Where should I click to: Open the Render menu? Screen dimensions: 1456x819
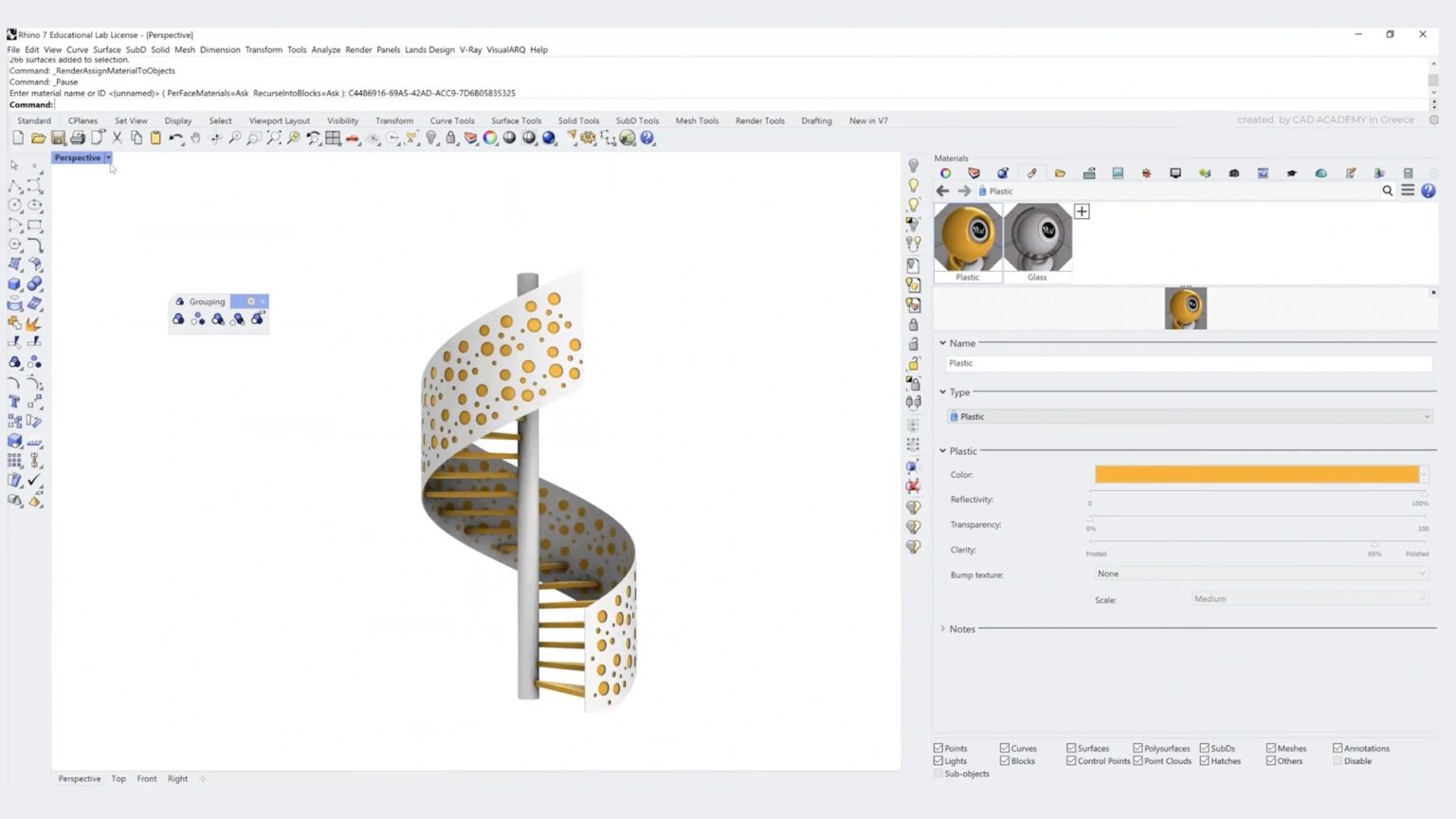pyautogui.click(x=358, y=49)
